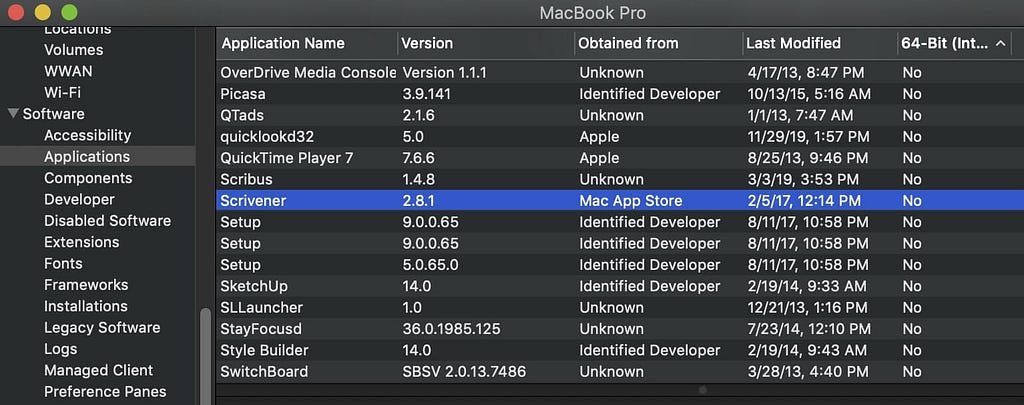This screenshot has height=405, width=1024.
Task: Close the window with red button
Action: (15, 12)
